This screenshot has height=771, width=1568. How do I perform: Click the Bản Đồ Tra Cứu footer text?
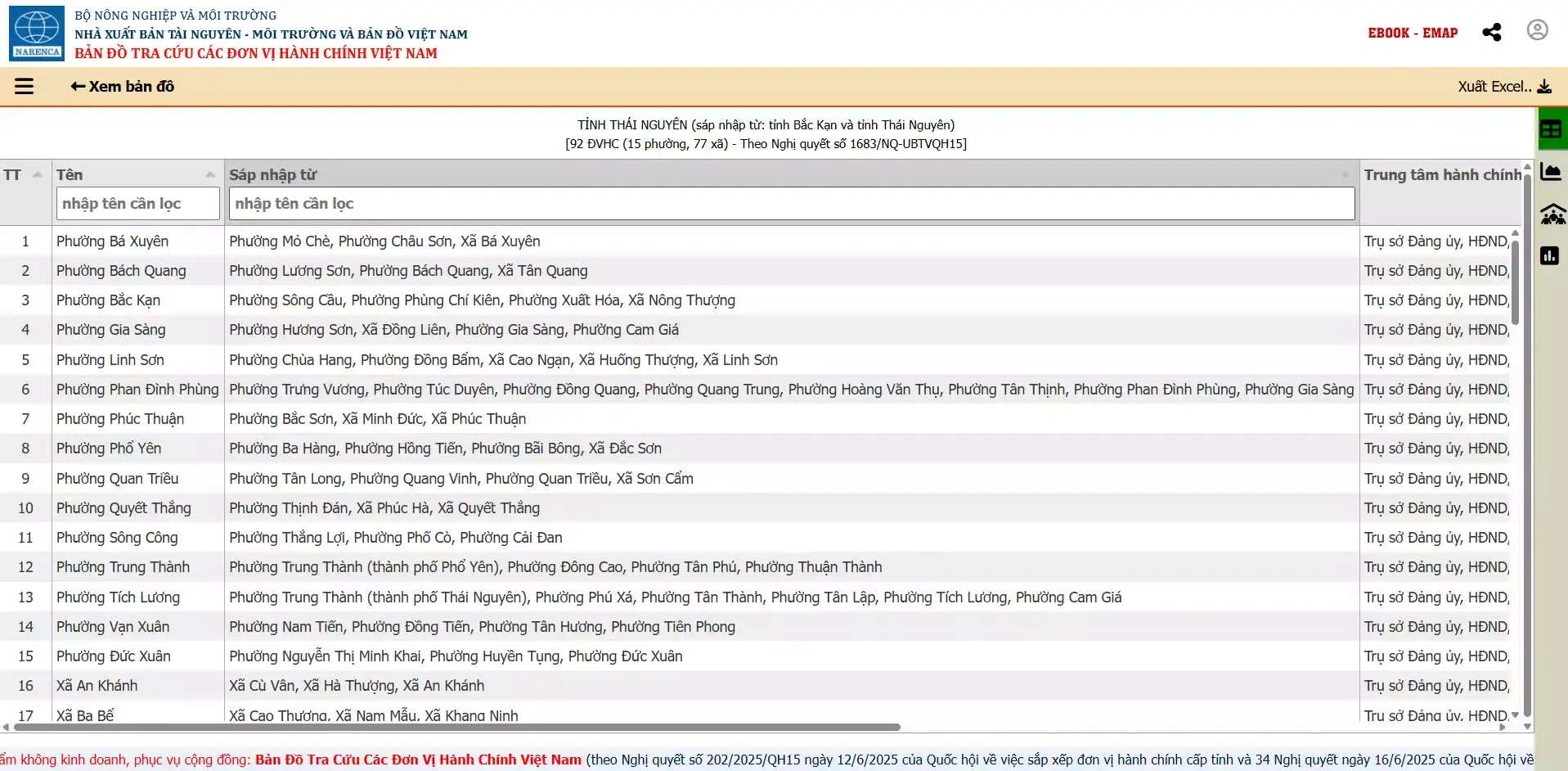click(418, 760)
